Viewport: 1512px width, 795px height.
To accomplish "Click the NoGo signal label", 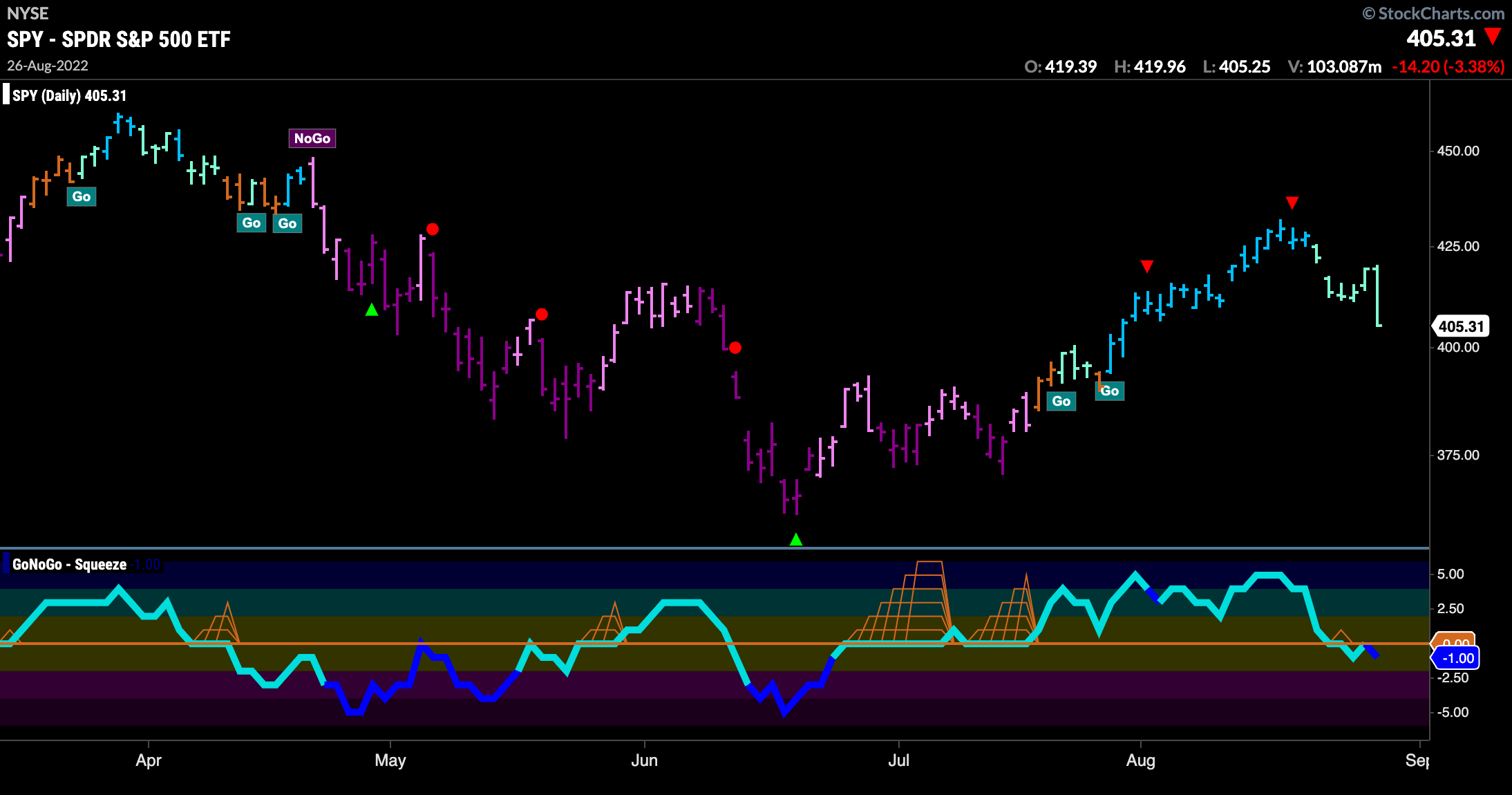I will 312,138.
